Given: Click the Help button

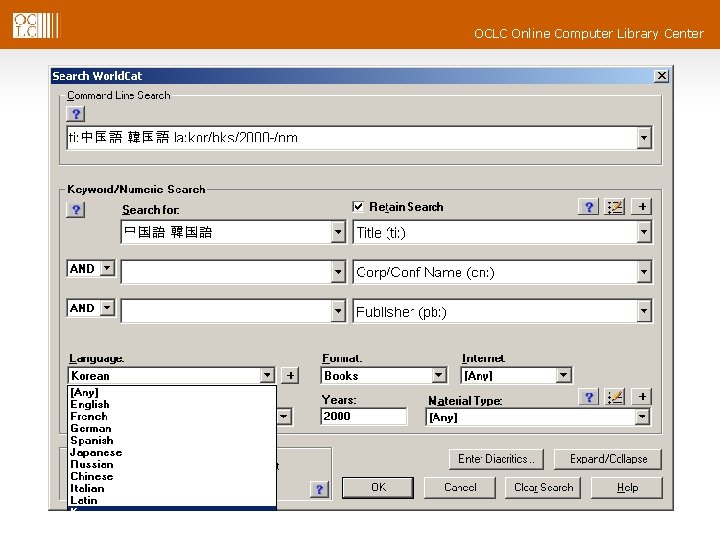Looking at the screenshot, I should (627, 488).
